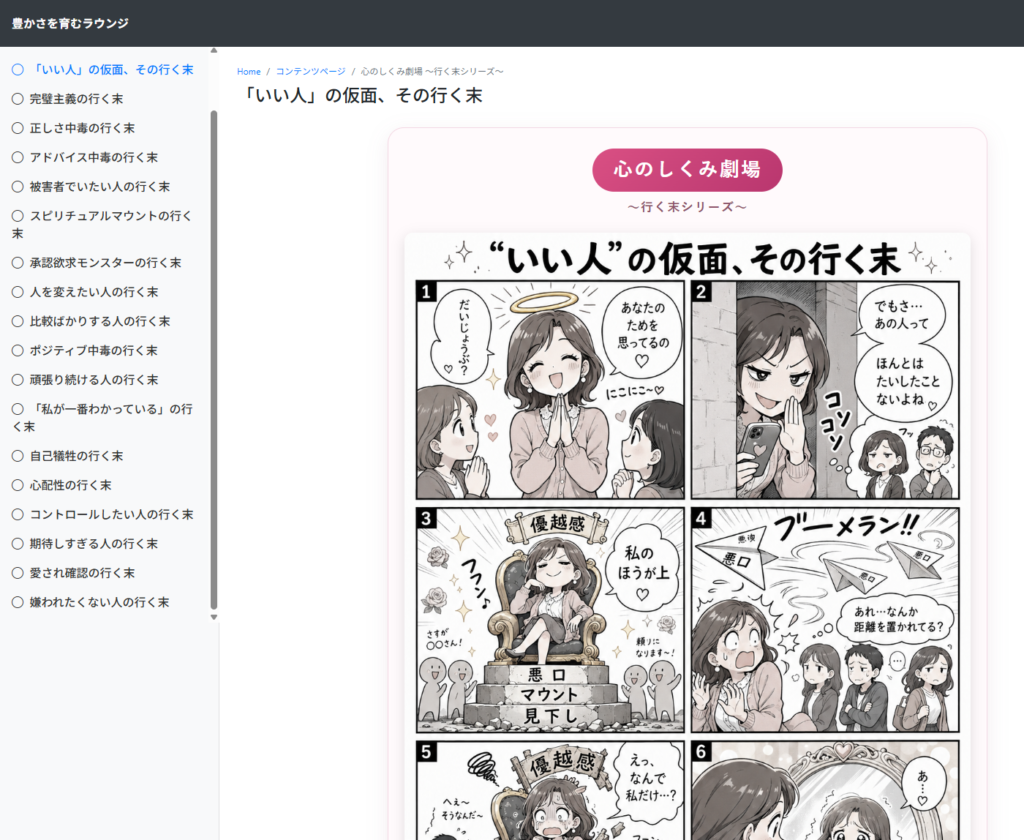Click manga panel 4 with ブーメラン planes
1024x840 pixels.
(825, 620)
